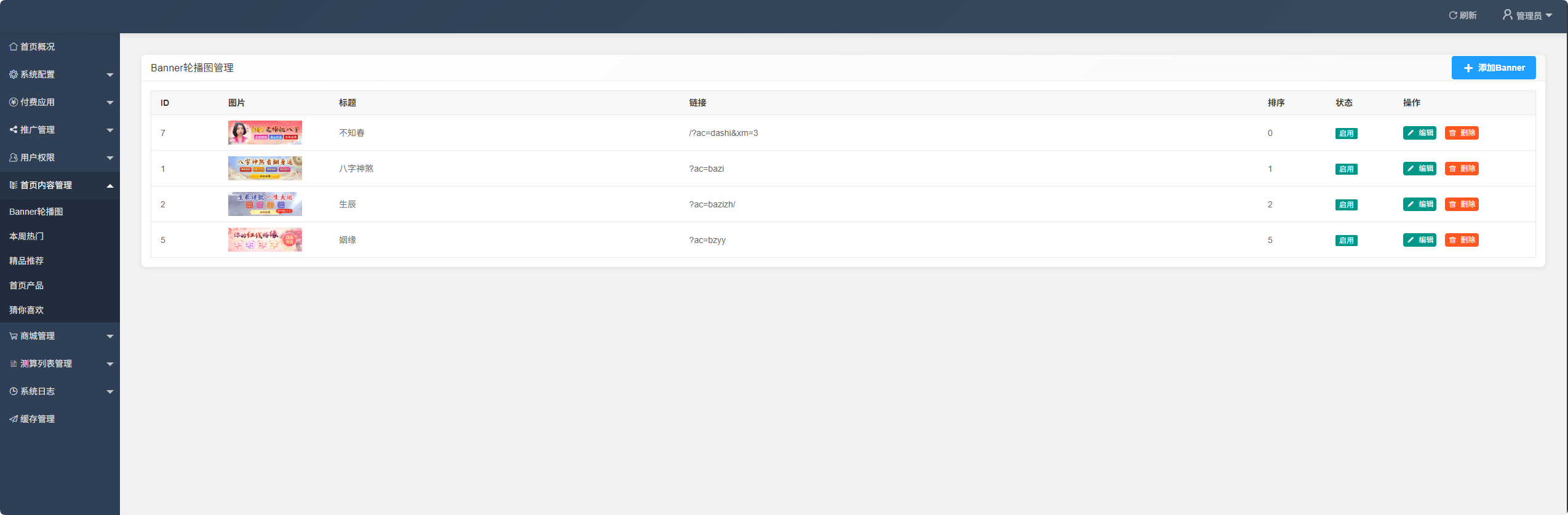Click the 标题 column header
The height and width of the screenshot is (515, 1568).
pyautogui.click(x=347, y=103)
